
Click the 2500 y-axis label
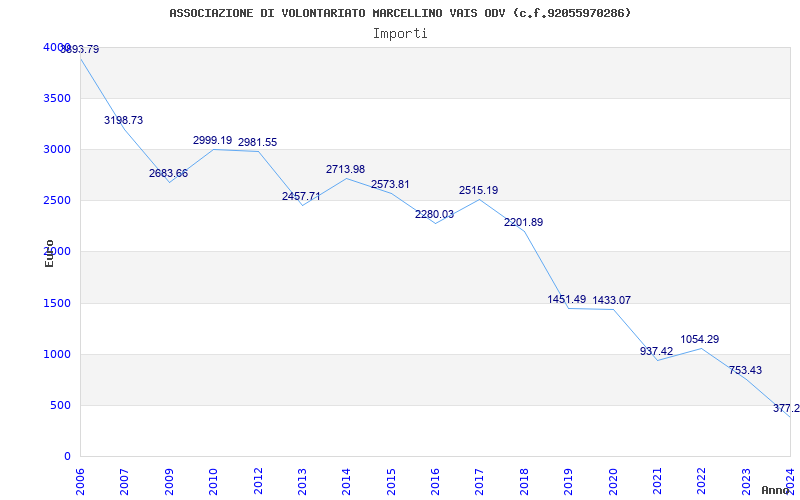pyautogui.click(x=55, y=200)
